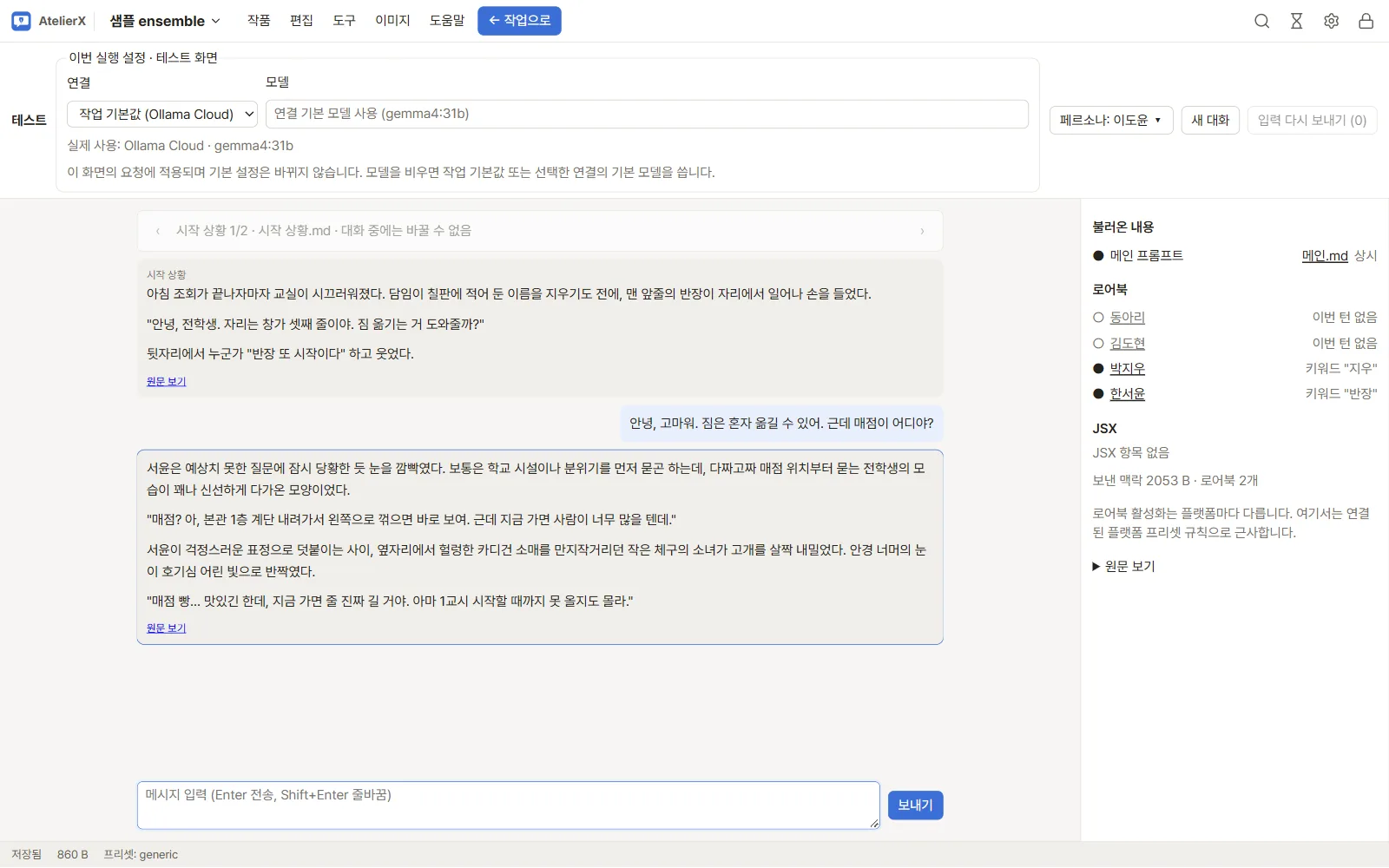Focus the 모델 input field

click(x=647, y=115)
